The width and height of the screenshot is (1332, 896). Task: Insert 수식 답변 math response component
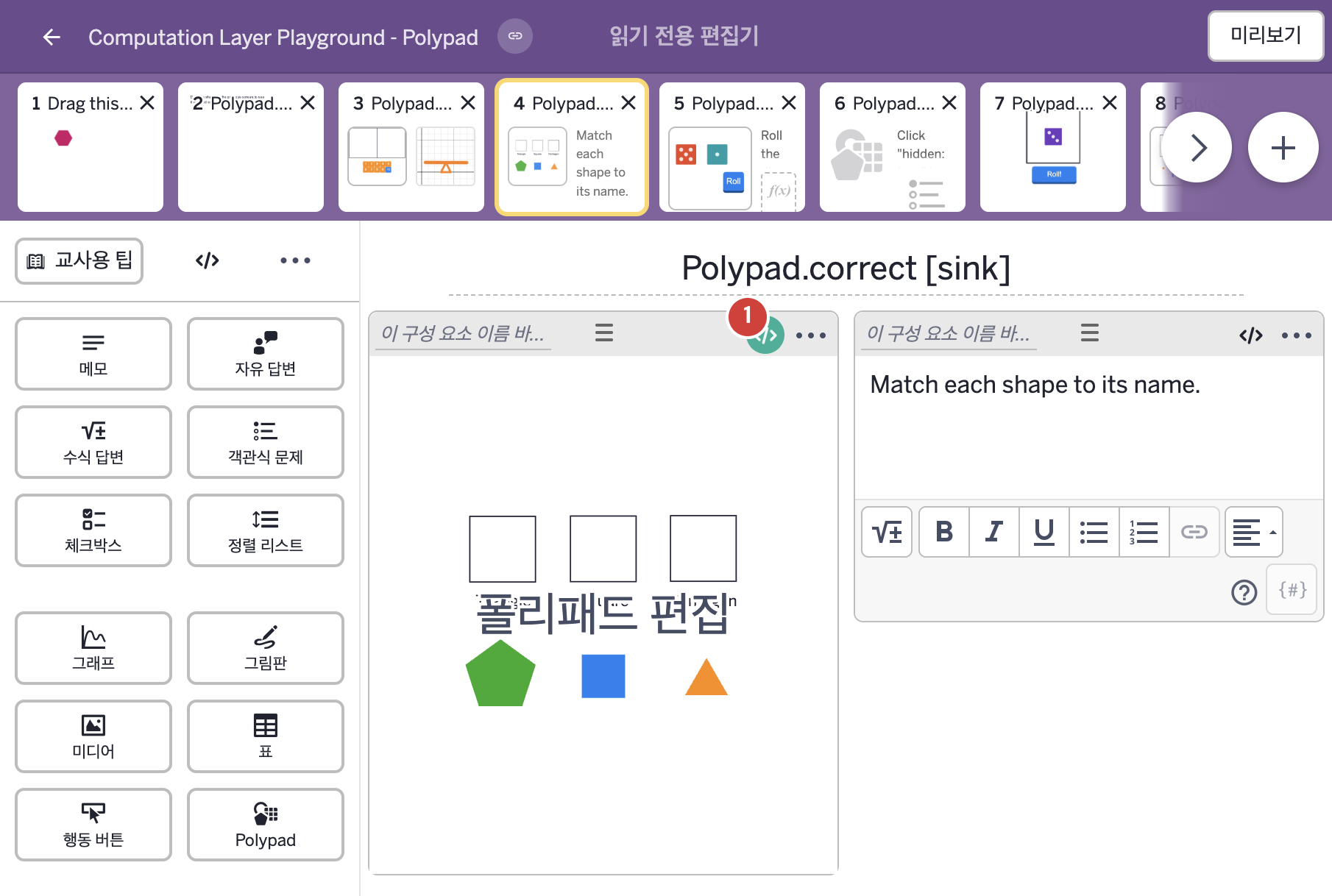(x=93, y=442)
